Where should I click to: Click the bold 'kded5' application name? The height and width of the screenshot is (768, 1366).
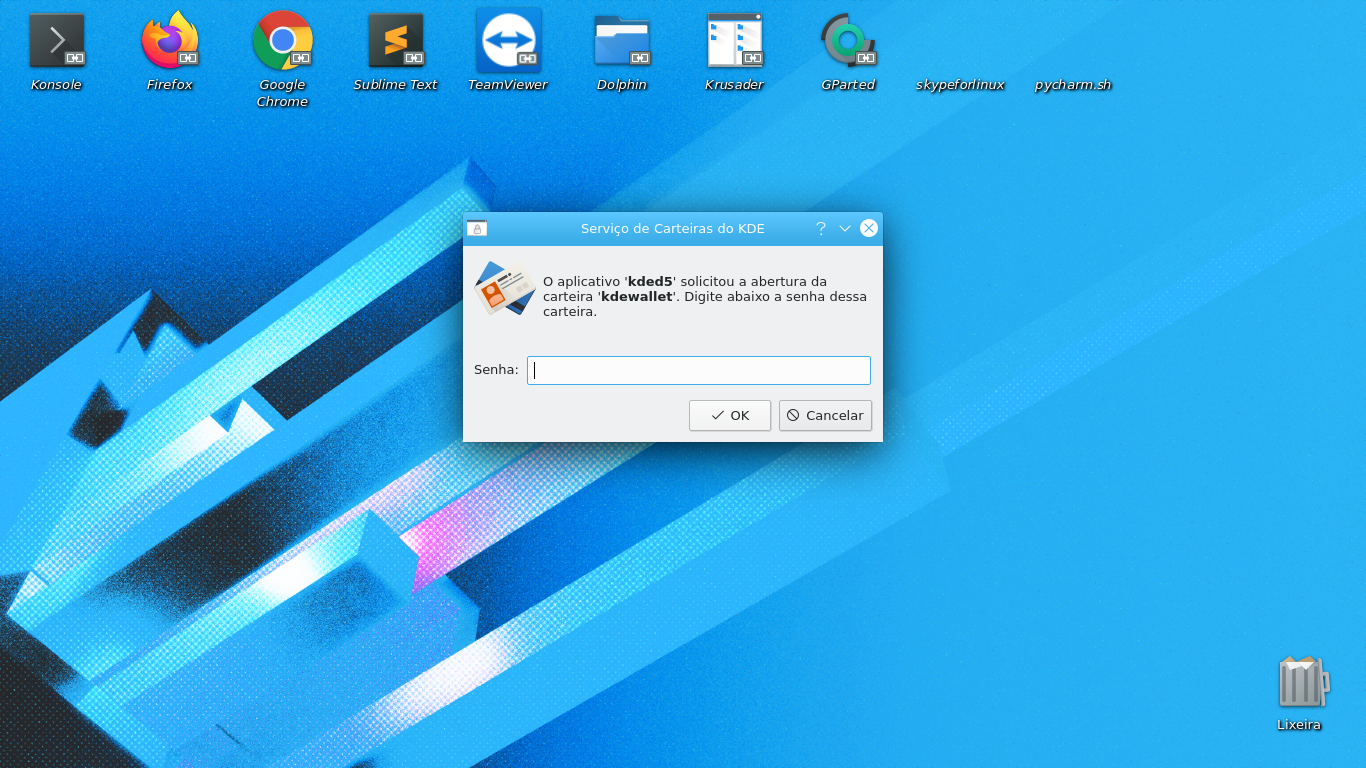pyautogui.click(x=651, y=281)
